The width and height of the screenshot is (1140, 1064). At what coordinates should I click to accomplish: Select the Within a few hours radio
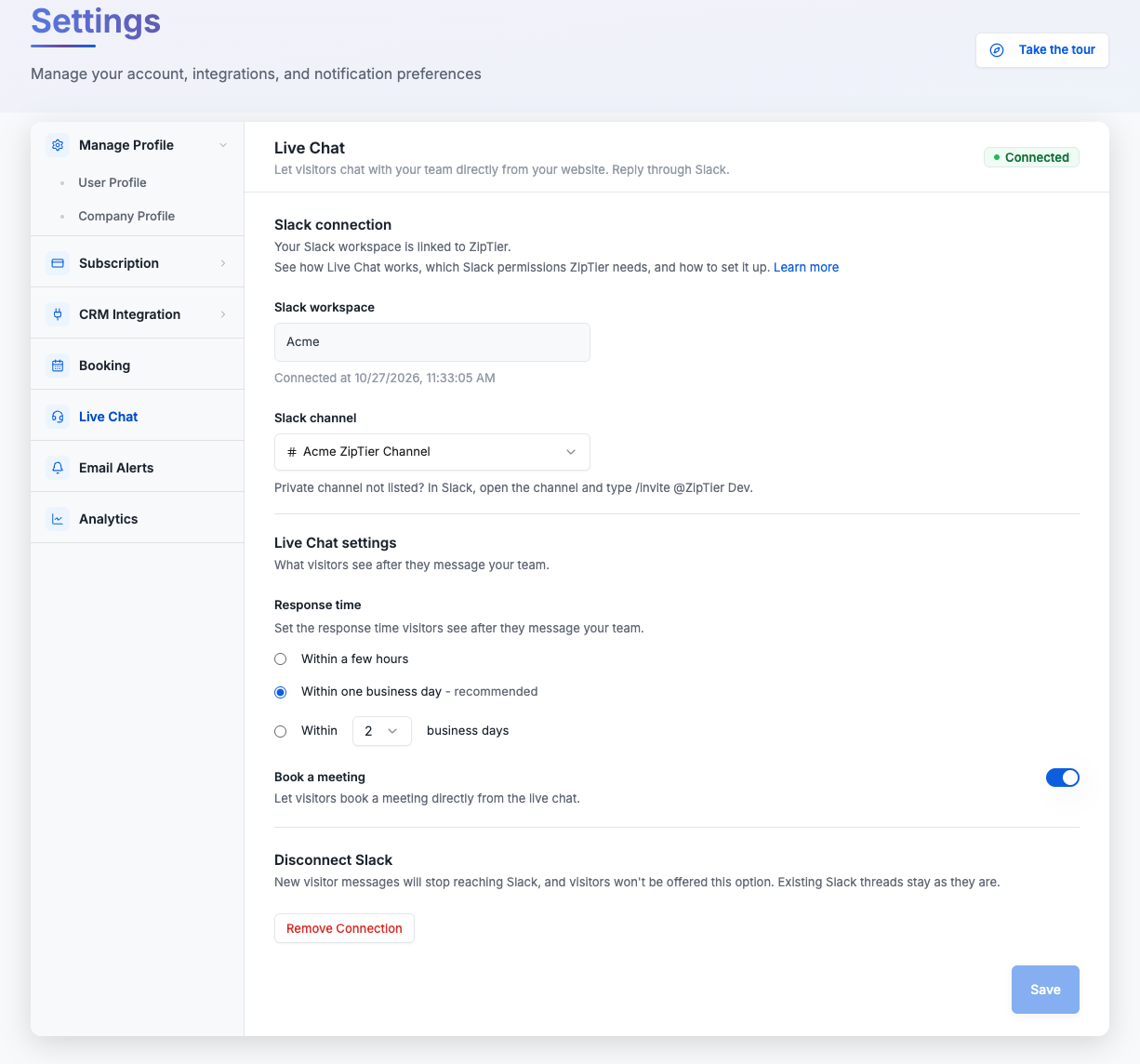pyautogui.click(x=281, y=659)
